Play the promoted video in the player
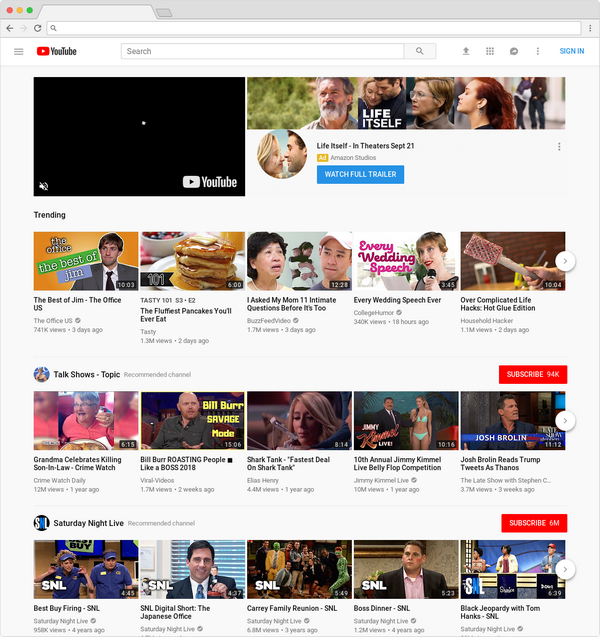600x637 pixels. [139, 136]
